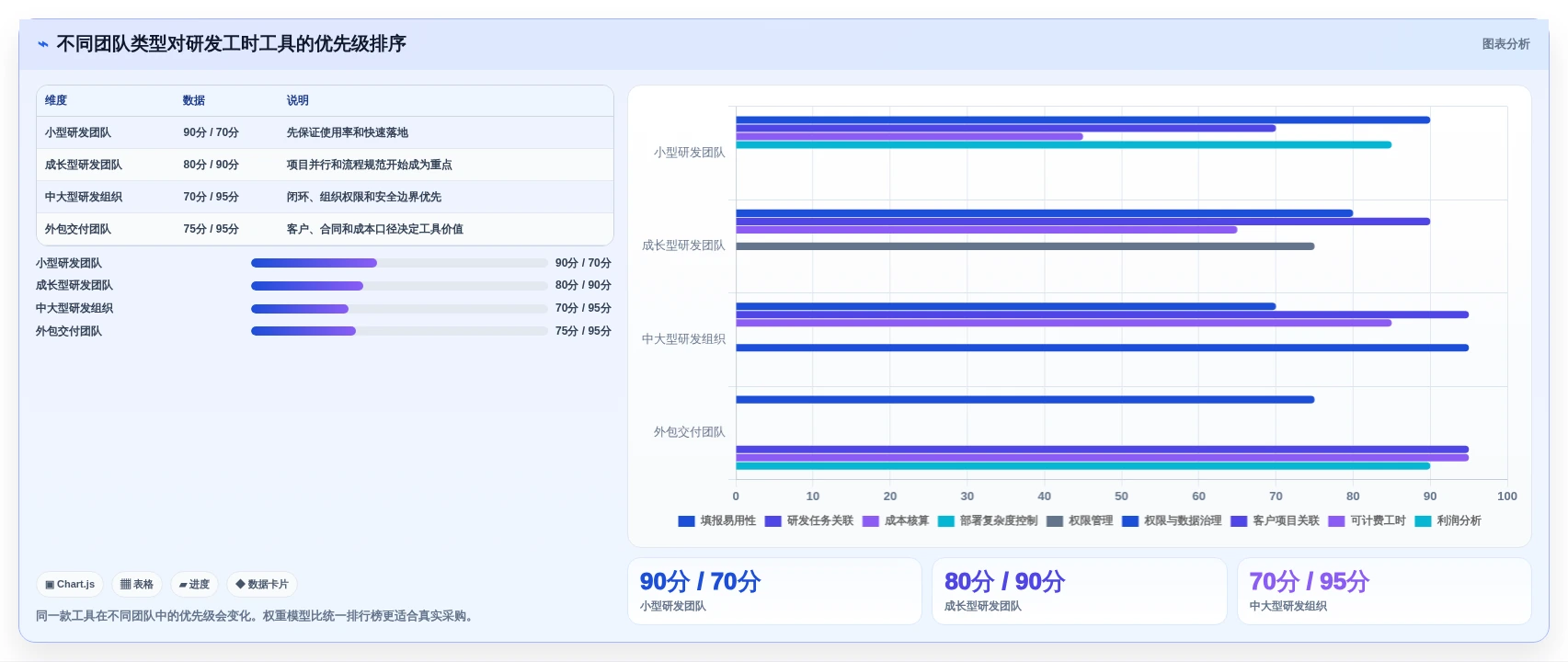Click the 图表分析 label in the header
The height and width of the screenshot is (662, 1568).
click(1505, 44)
